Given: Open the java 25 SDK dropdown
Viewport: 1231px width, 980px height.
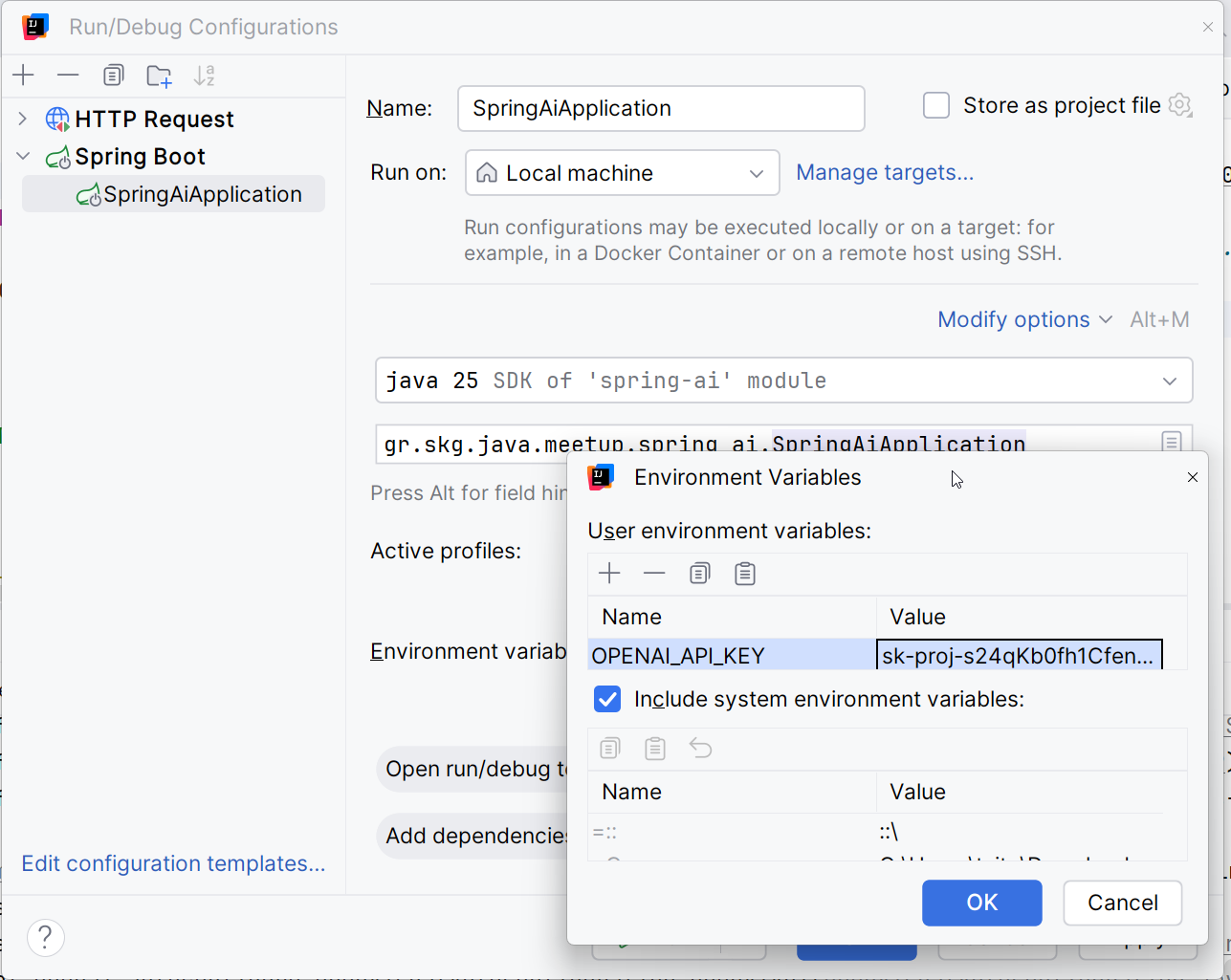Looking at the screenshot, I should coord(784,381).
